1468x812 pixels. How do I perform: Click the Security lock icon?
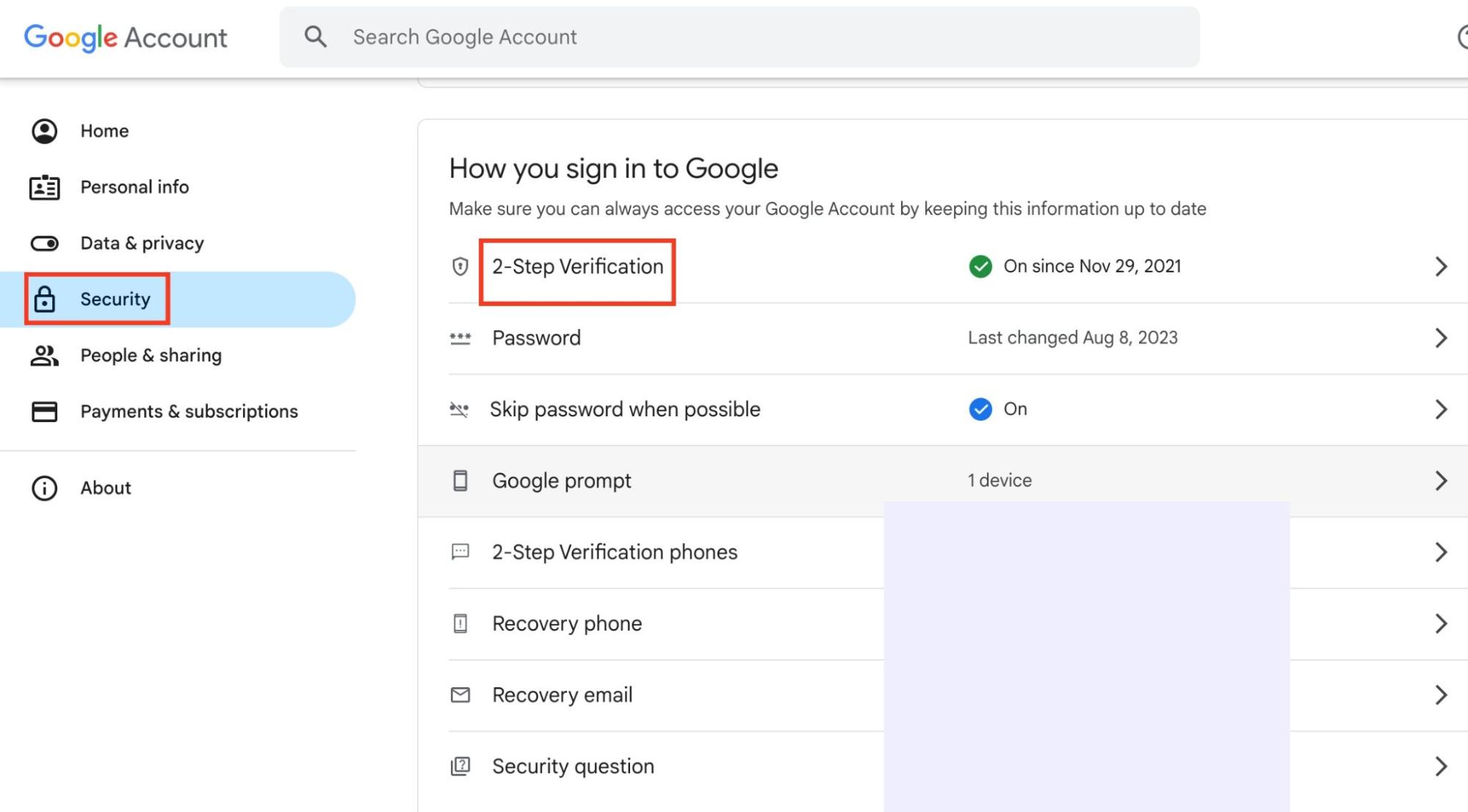pos(45,299)
